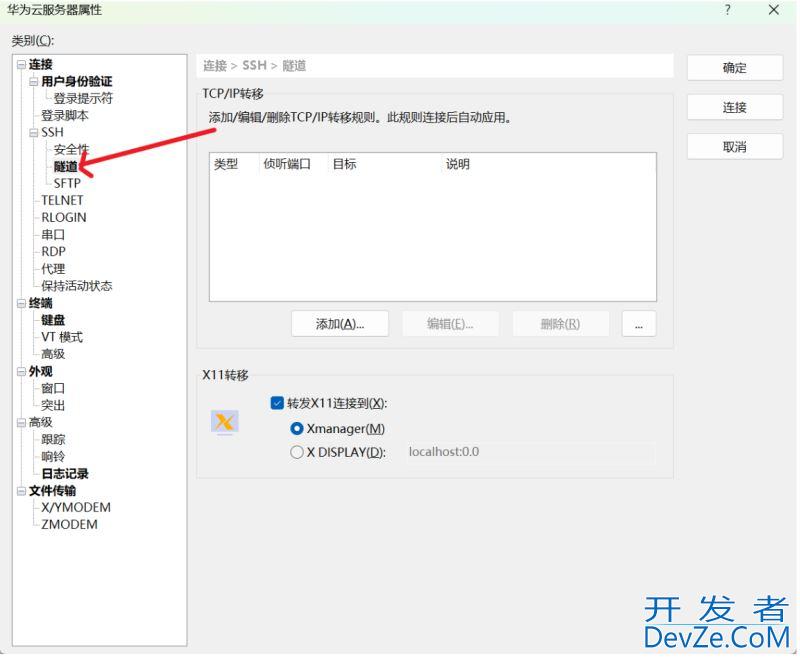Image resolution: width=800 pixels, height=659 pixels.
Task: Select 键盘 under 终端
Action: point(53,320)
